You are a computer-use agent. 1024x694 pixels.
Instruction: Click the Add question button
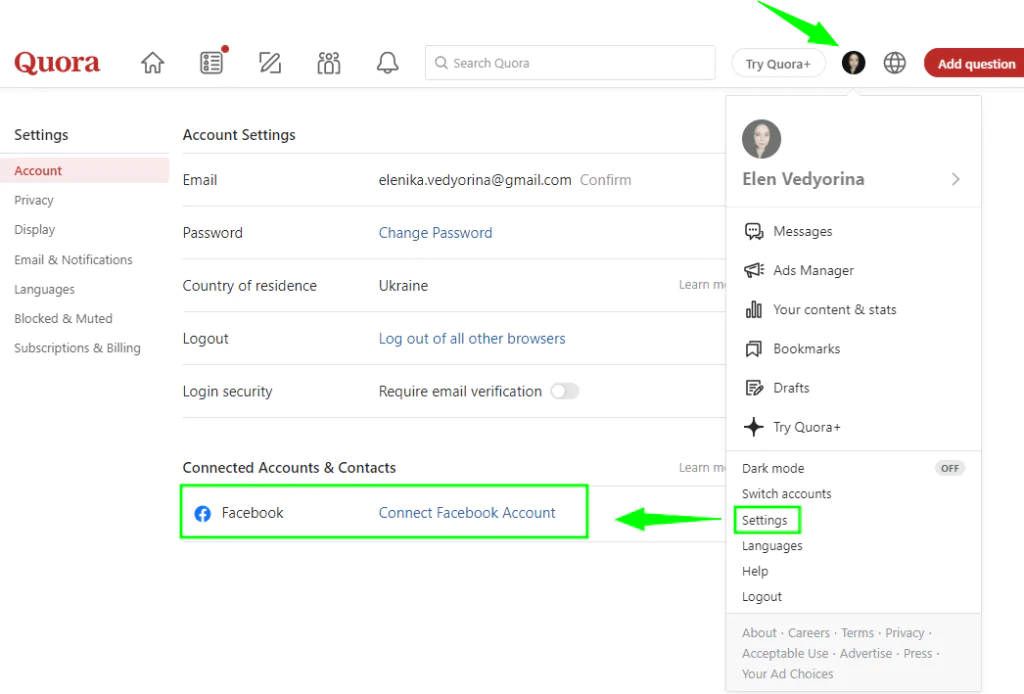(x=974, y=63)
